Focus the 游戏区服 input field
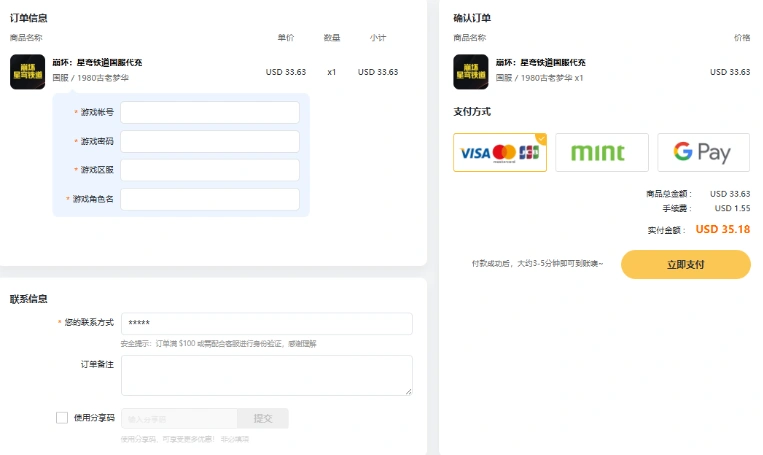This screenshot has height=455, width=763. coord(210,170)
